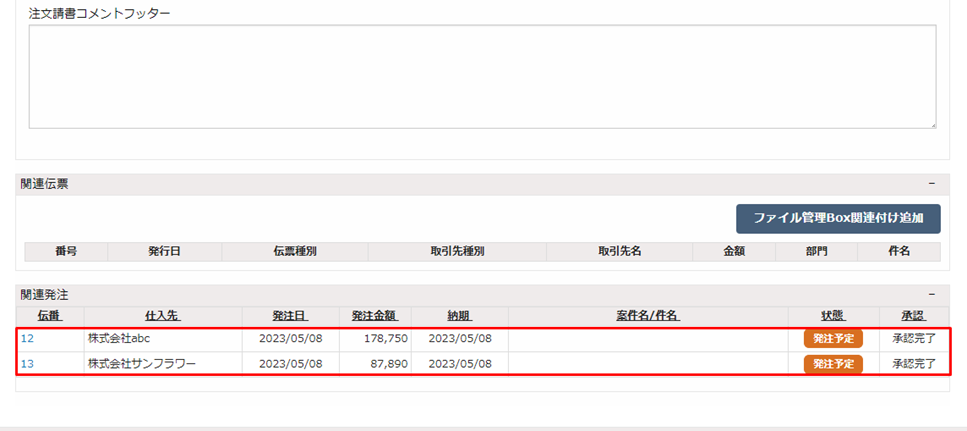Viewport: 967px width, 431px height.
Task: Click 伝票種別 header in 関連伝票 table
Action: click(295, 252)
